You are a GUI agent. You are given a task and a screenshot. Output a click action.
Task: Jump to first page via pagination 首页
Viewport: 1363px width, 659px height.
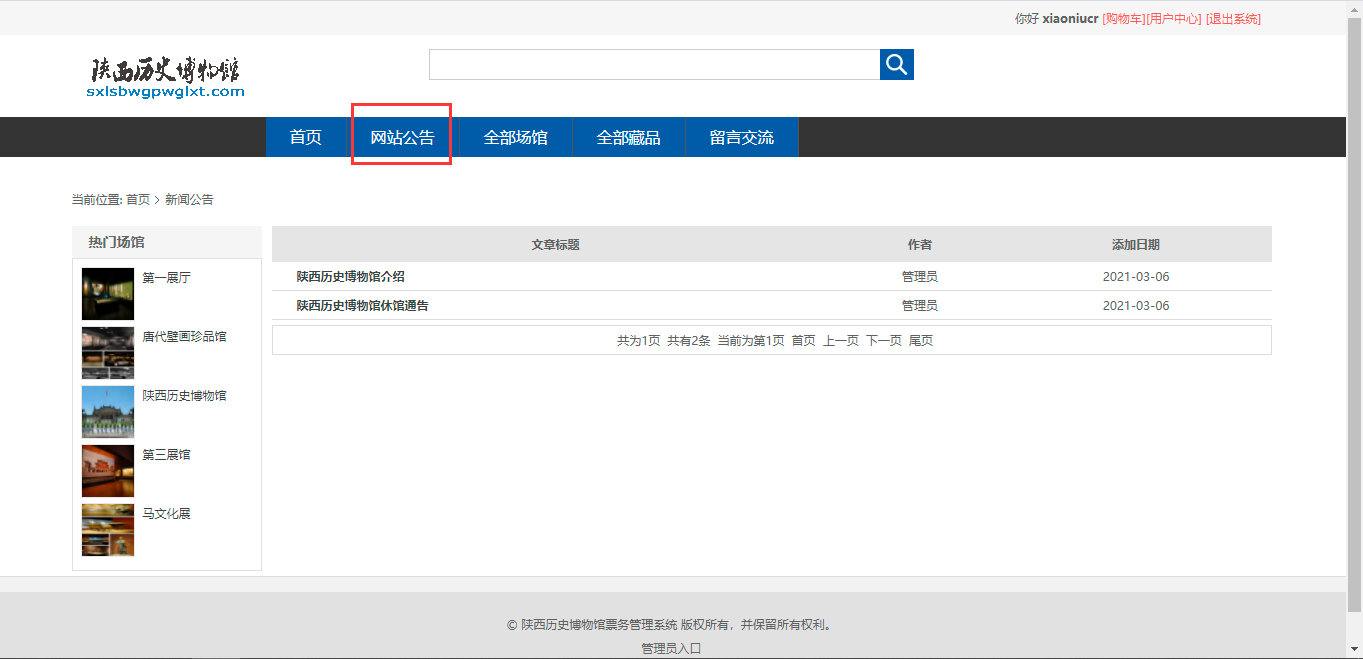(x=804, y=340)
